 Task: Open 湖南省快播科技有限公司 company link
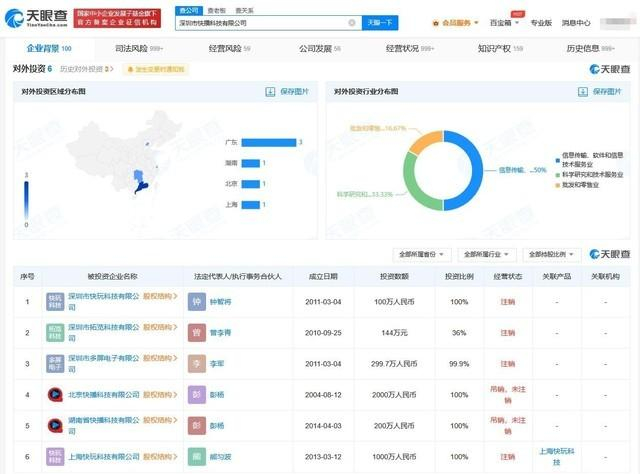(x=104, y=425)
